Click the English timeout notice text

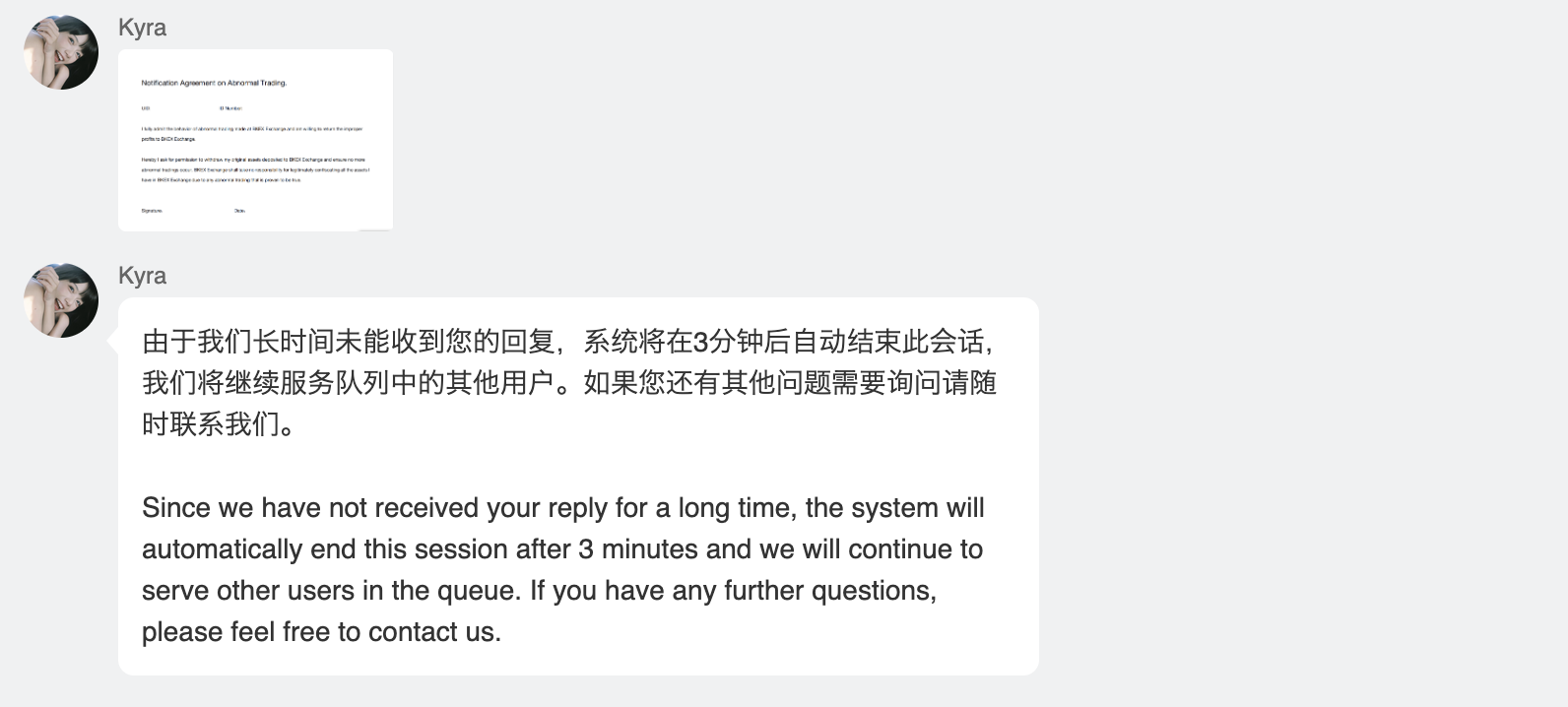pos(563,569)
